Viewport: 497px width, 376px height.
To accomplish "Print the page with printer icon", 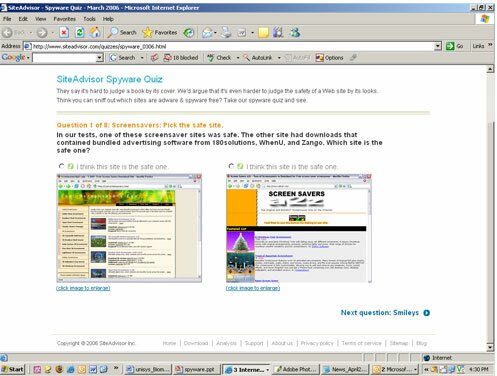I will 226,32.
